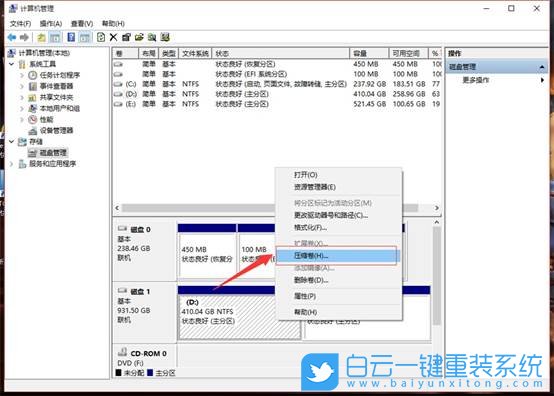Click the volume list scroll-left arrow
This screenshot has height=396, width=554.
[117, 208]
